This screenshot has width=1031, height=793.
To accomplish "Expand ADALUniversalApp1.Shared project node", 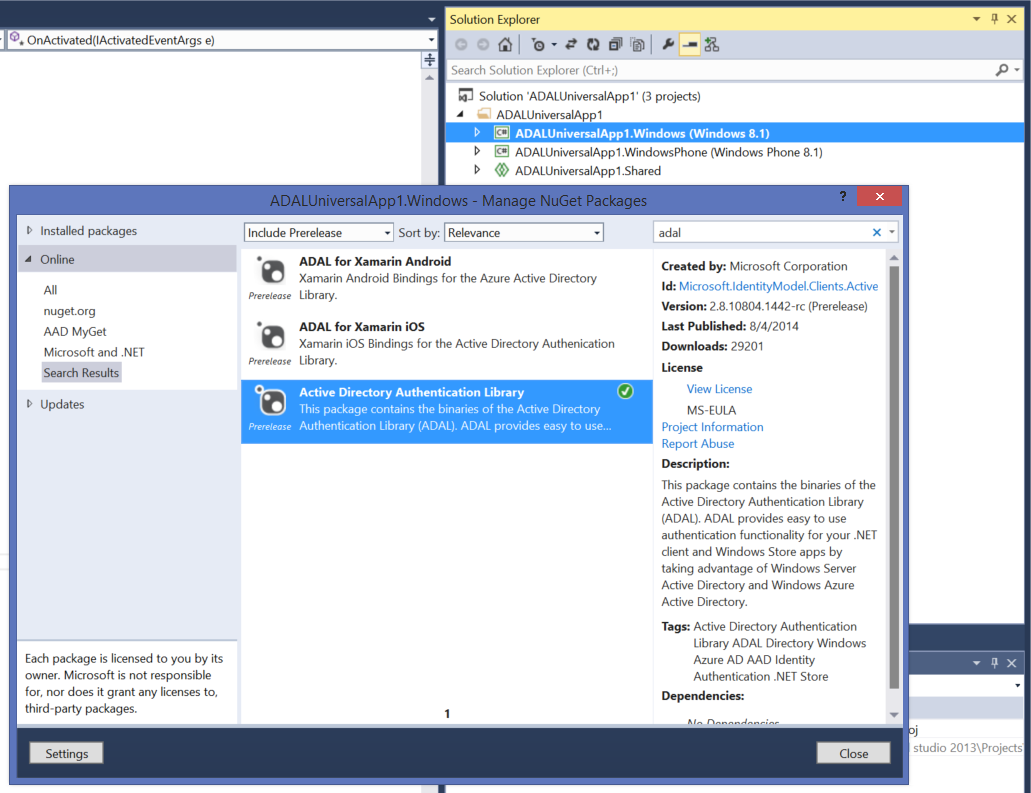I will click(x=477, y=170).
